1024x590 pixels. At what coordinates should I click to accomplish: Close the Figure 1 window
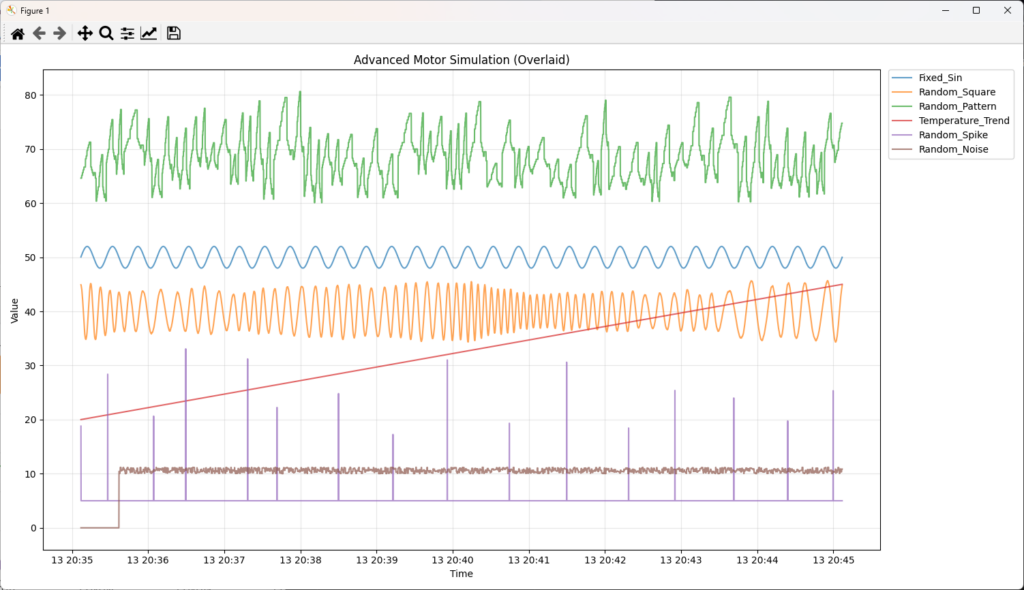pos(1007,9)
